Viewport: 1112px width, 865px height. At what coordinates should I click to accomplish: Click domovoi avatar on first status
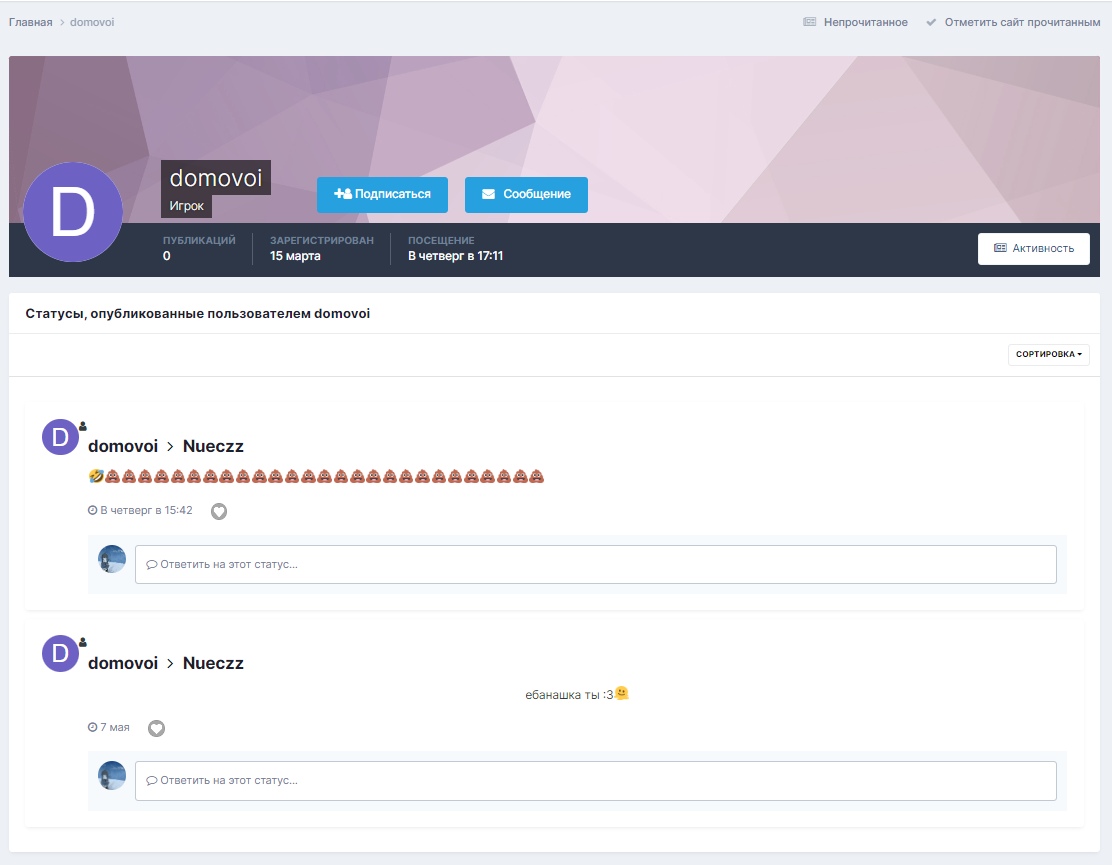click(60, 437)
